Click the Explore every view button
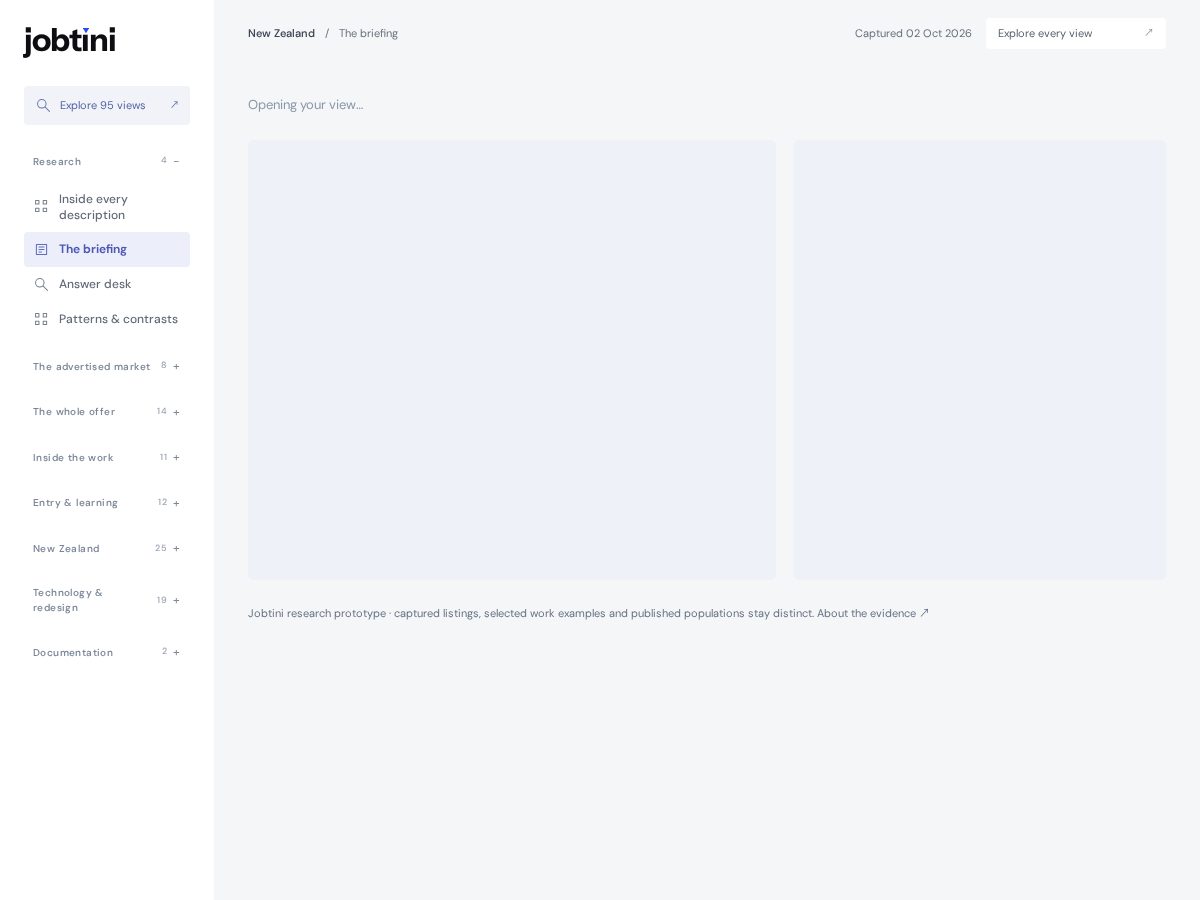 pyautogui.click(x=1076, y=33)
